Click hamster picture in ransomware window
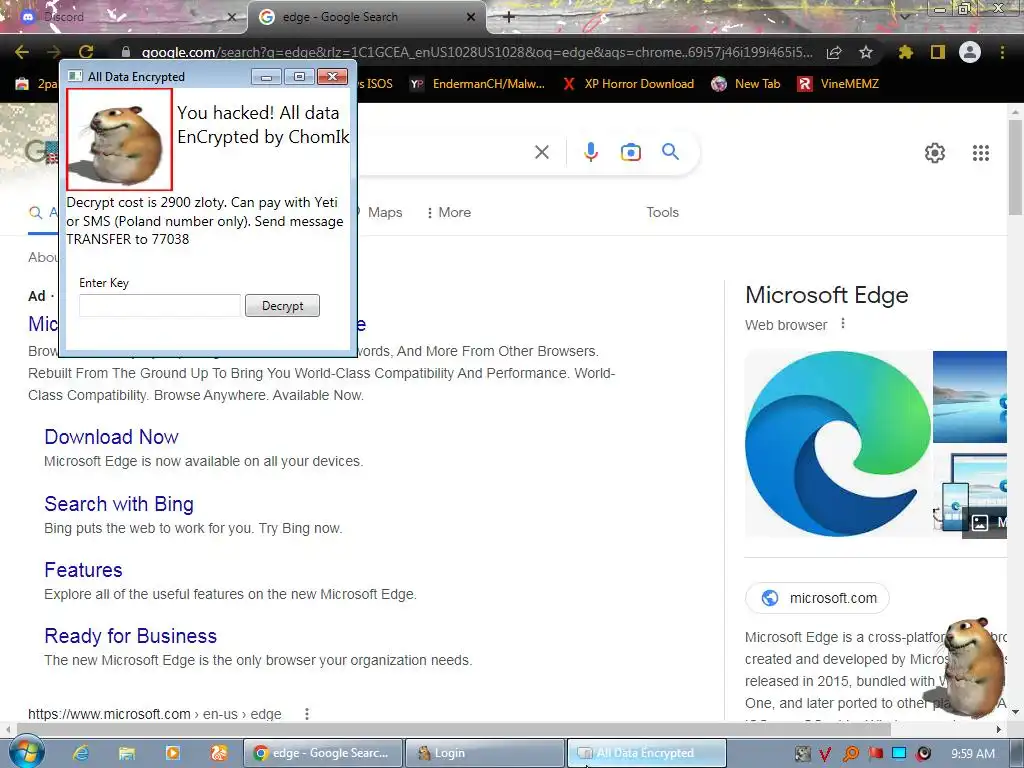Viewport: 1024px width, 768px height. click(x=120, y=139)
